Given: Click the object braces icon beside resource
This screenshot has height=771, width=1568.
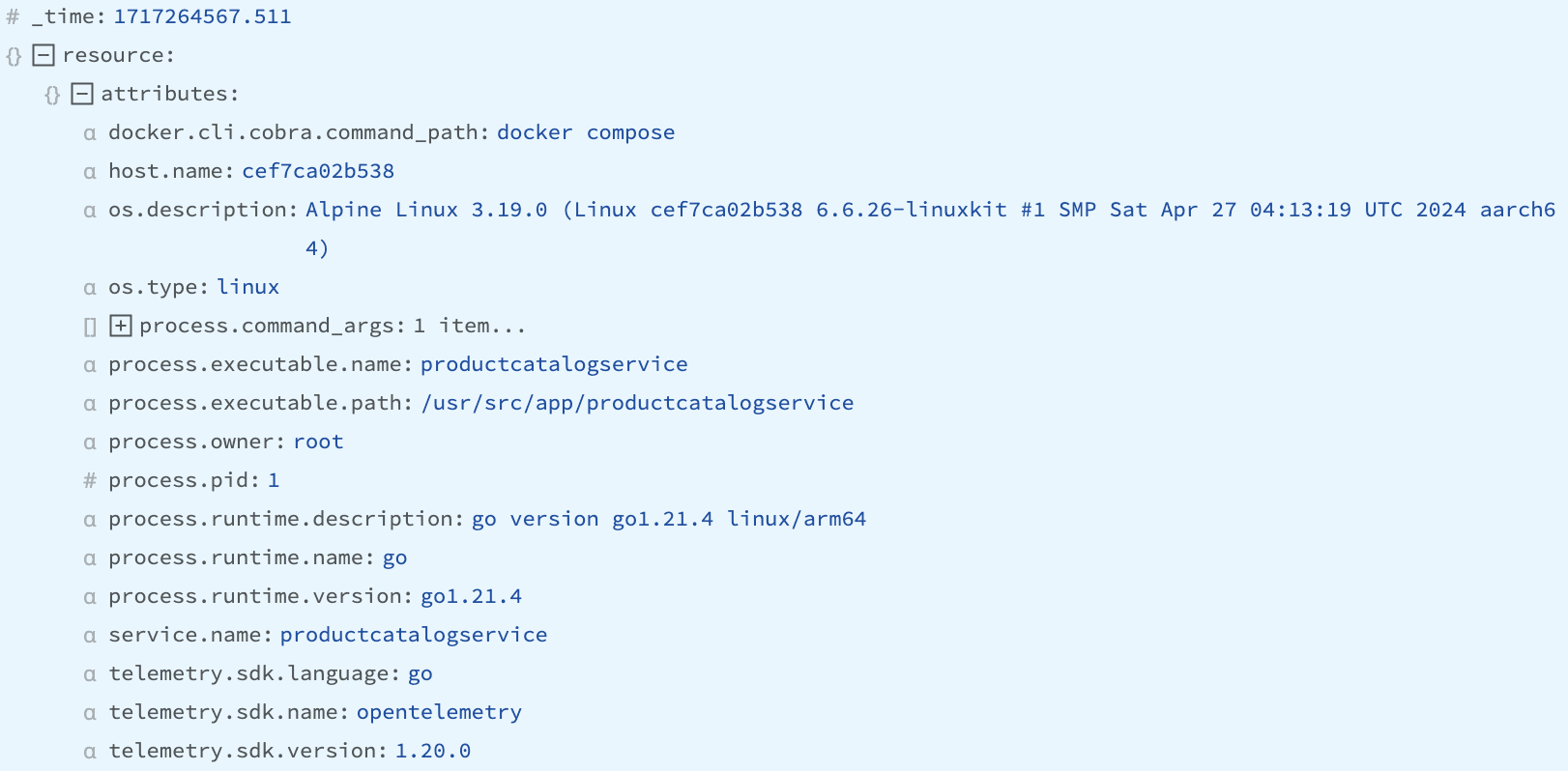Looking at the screenshot, I should click(14, 56).
